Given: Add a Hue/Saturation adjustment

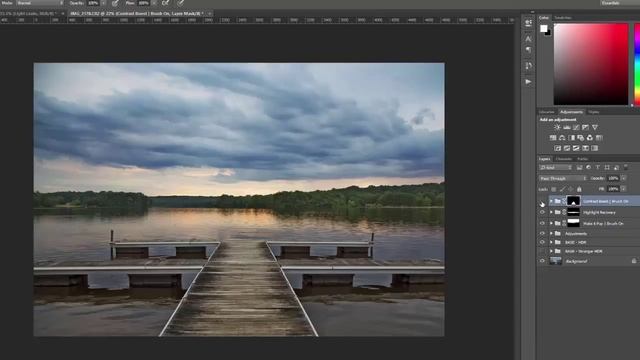Looking at the screenshot, I should click(x=553, y=138).
